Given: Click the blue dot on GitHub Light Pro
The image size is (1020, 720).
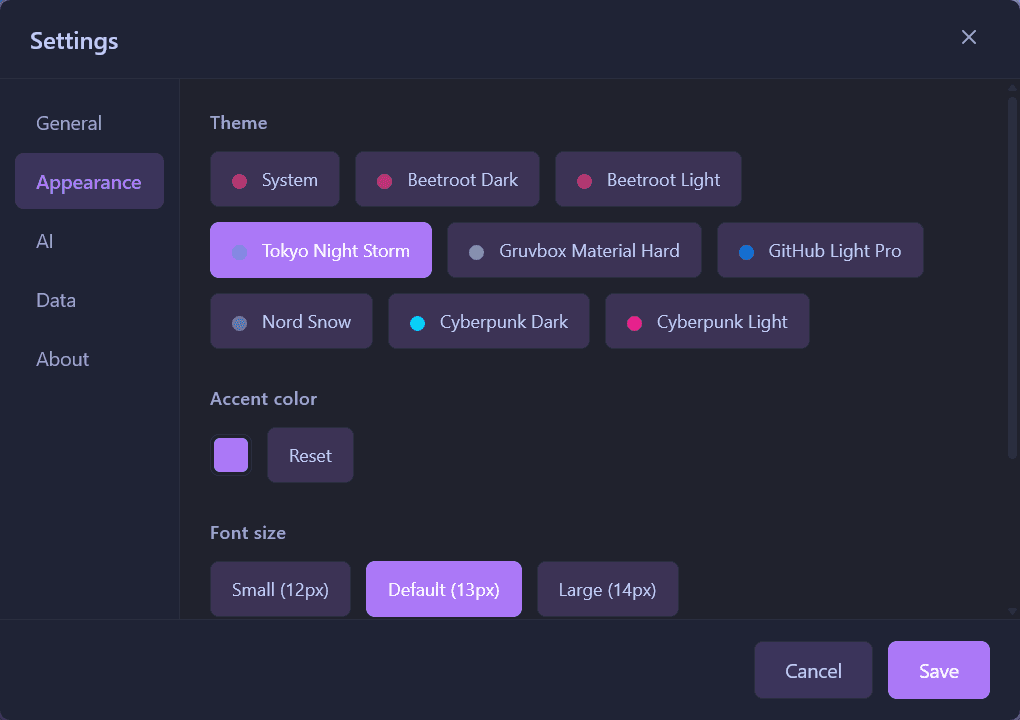Looking at the screenshot, I should click(745, 251).
